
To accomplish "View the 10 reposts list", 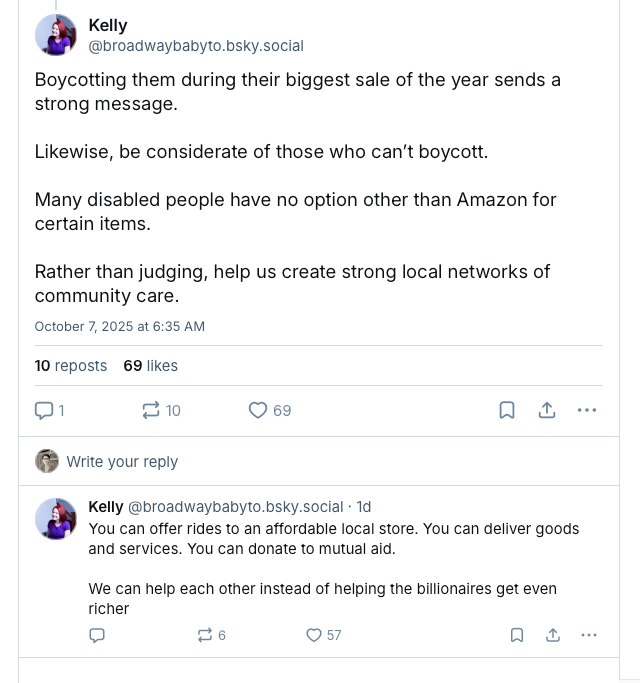I will (x=71, y=366).
